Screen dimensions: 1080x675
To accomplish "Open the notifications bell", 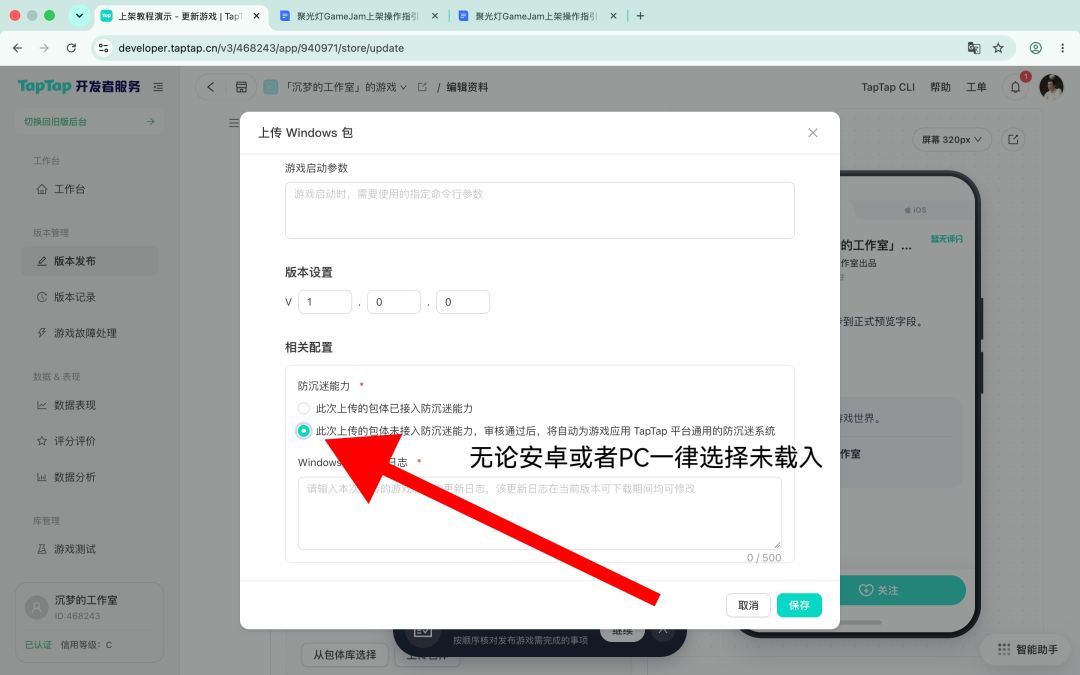I will (x=1015, y=87).
